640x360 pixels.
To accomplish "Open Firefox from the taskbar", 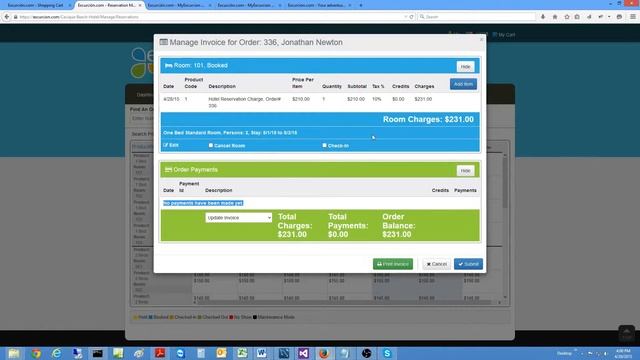I will [x=324, y=353].
